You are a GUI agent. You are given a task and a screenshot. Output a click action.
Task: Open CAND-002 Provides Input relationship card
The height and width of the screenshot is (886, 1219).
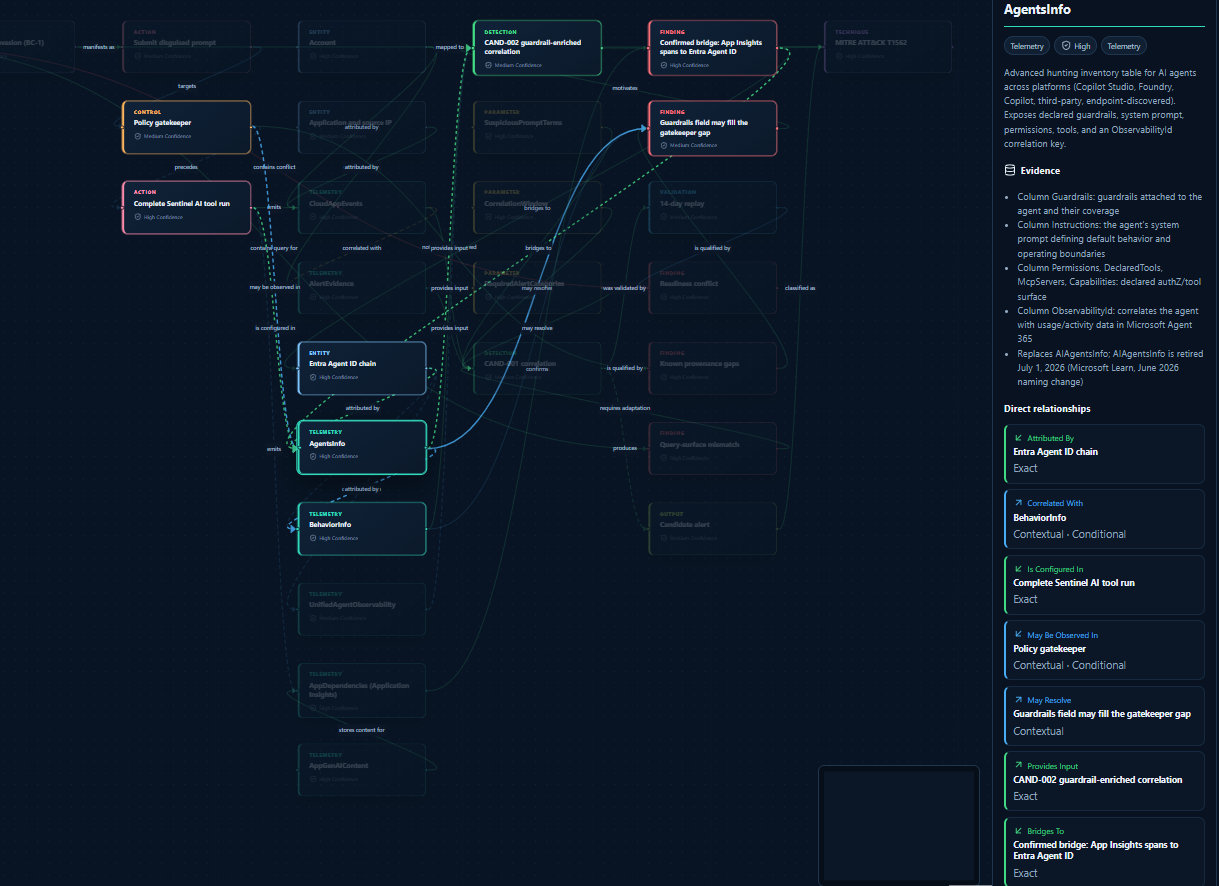pyautogui.click(x=1104, y=782)
